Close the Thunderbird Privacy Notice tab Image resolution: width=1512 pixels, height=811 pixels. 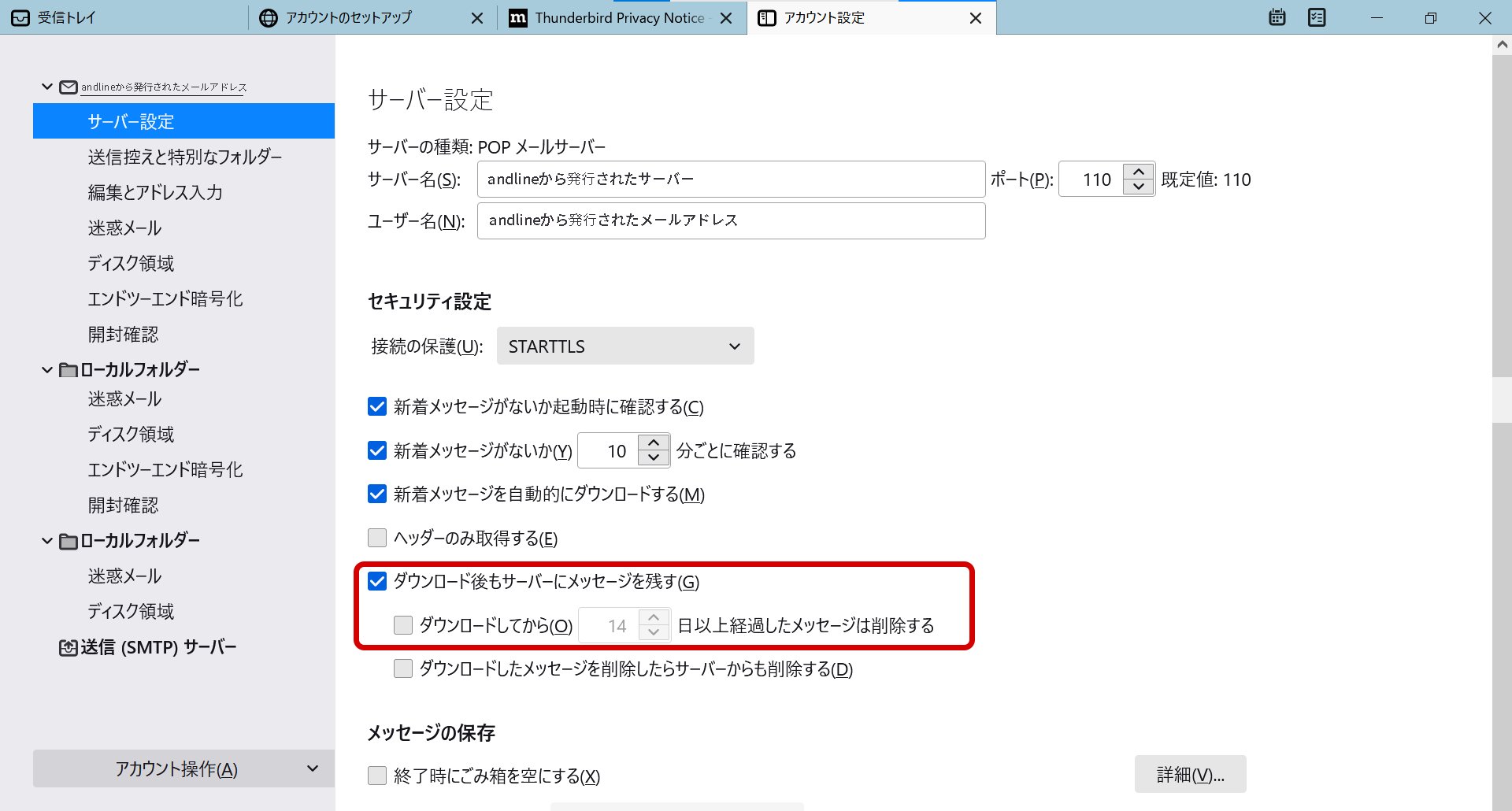pos(726,18)
